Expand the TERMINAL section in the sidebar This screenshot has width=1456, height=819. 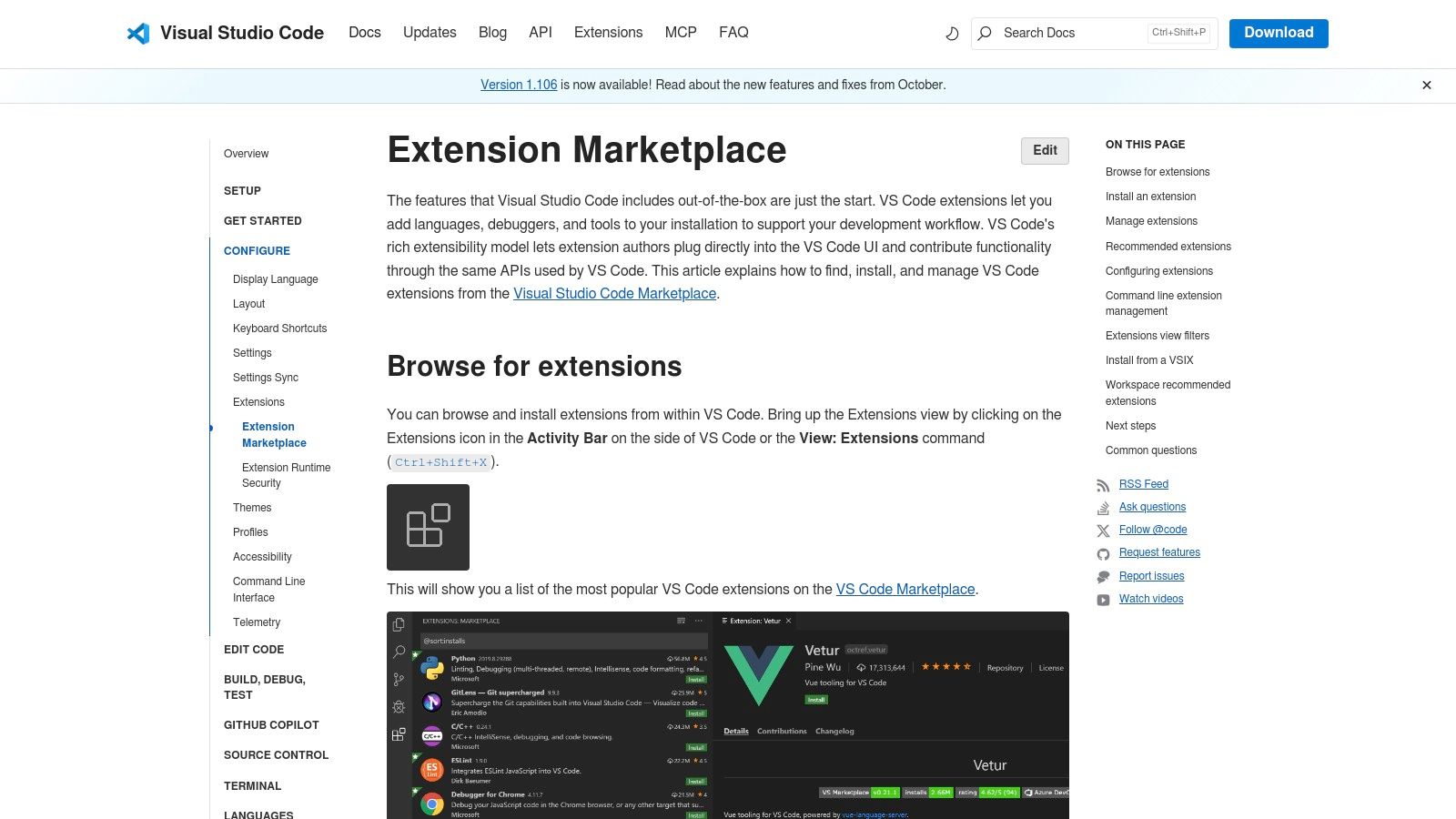252,786
